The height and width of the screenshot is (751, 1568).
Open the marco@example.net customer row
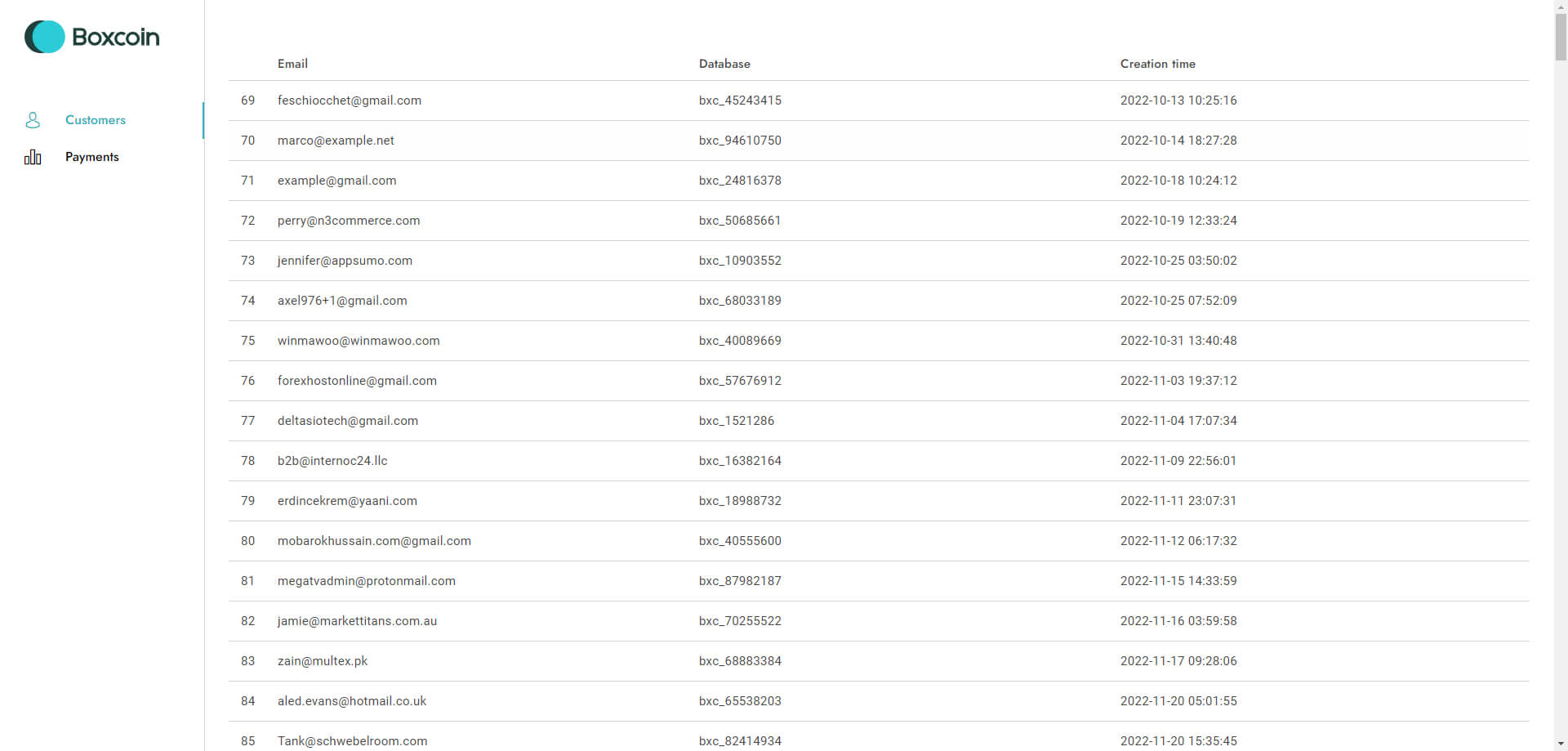pos(336,141)
